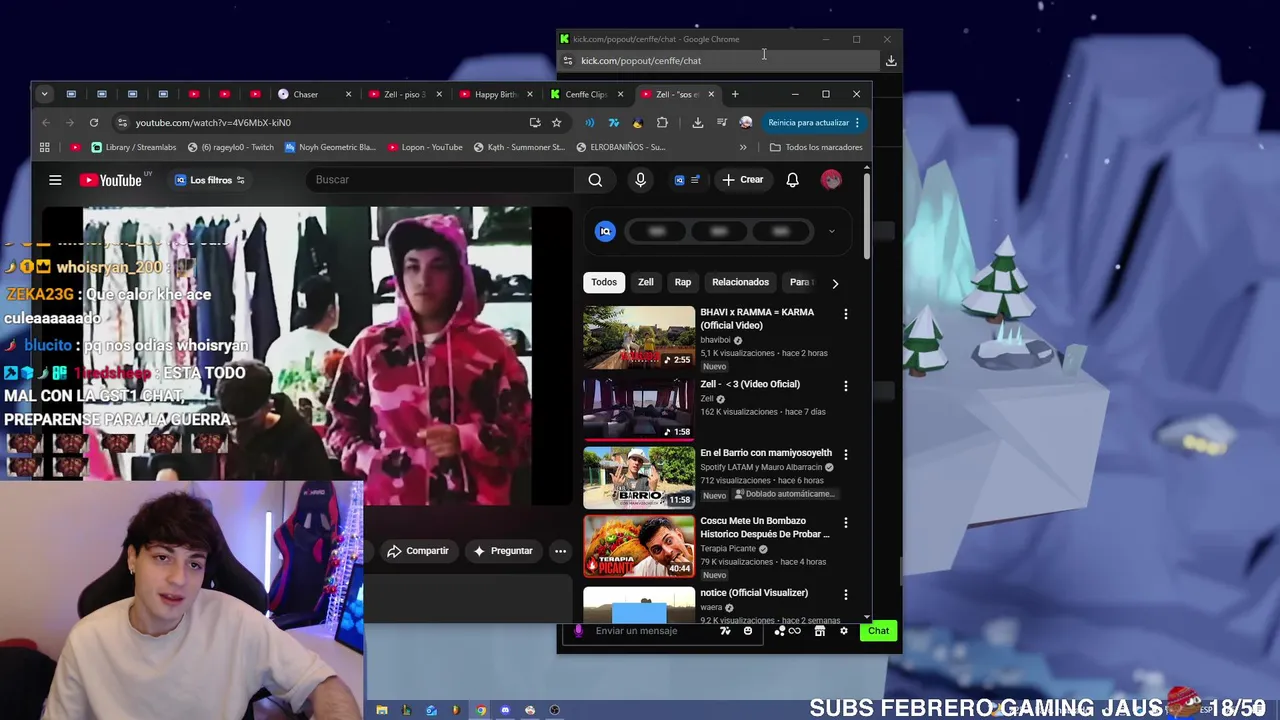This screenshot has height=720, width=1280.
Task: Open the Chrome tab search dropdown
Action: [x=44, y=94]
